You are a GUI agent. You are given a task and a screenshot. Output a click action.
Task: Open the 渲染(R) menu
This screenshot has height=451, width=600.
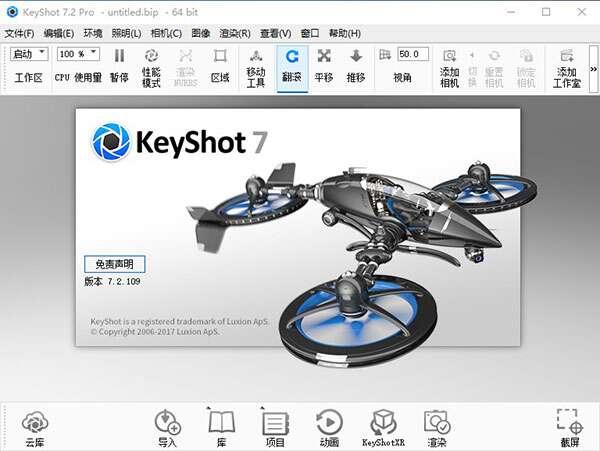tap(235, 34)
